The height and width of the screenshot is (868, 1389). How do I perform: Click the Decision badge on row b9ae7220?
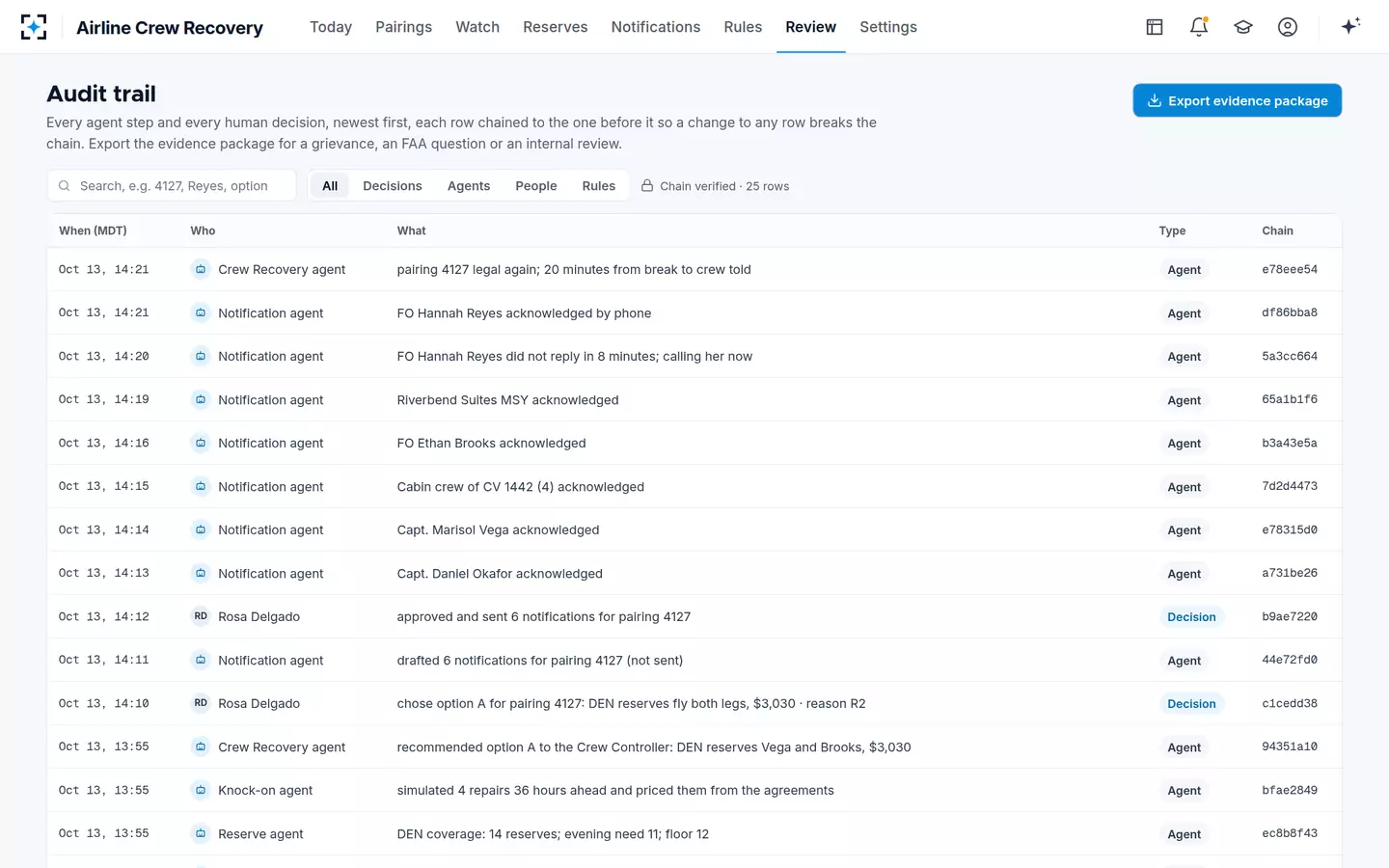pyautogui.click(x=1191, y=616)
